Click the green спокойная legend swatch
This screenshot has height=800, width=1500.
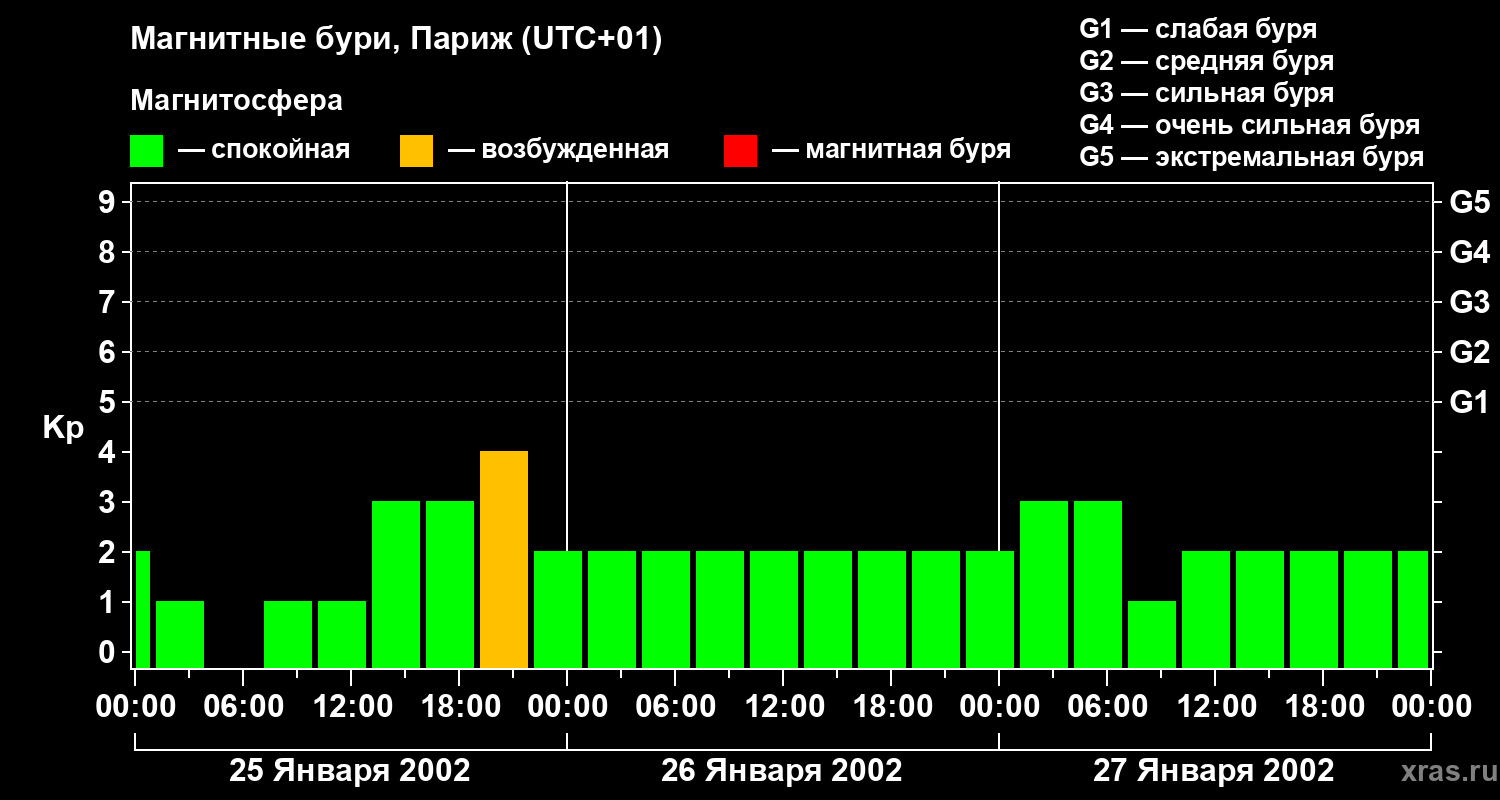(146, 150)
